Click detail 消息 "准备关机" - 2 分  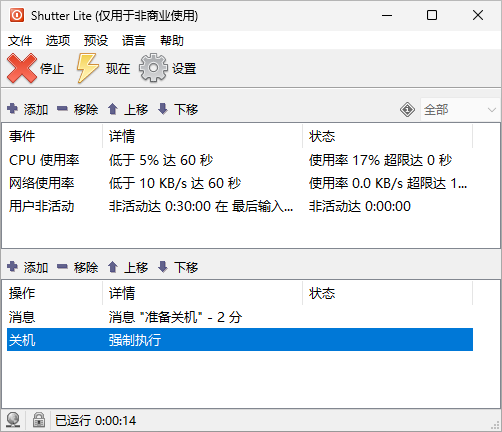coord(175,317)
